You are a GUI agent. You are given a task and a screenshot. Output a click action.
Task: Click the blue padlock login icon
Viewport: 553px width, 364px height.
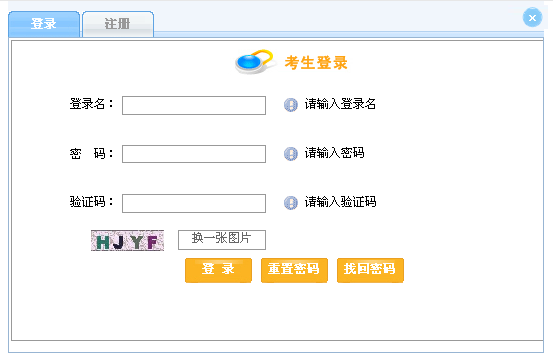point(254,62)
